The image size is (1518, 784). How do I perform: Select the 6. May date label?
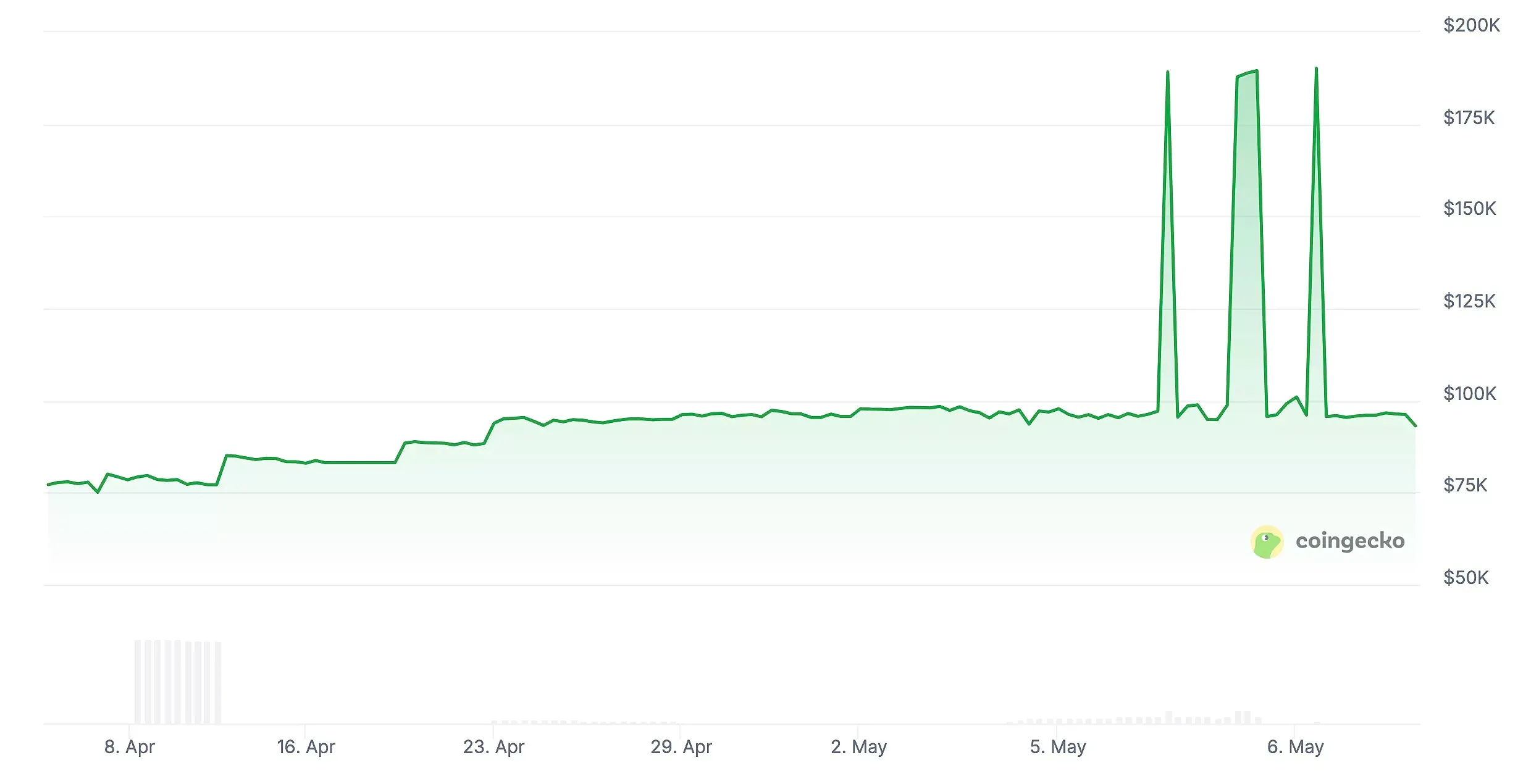(1295, 746)
